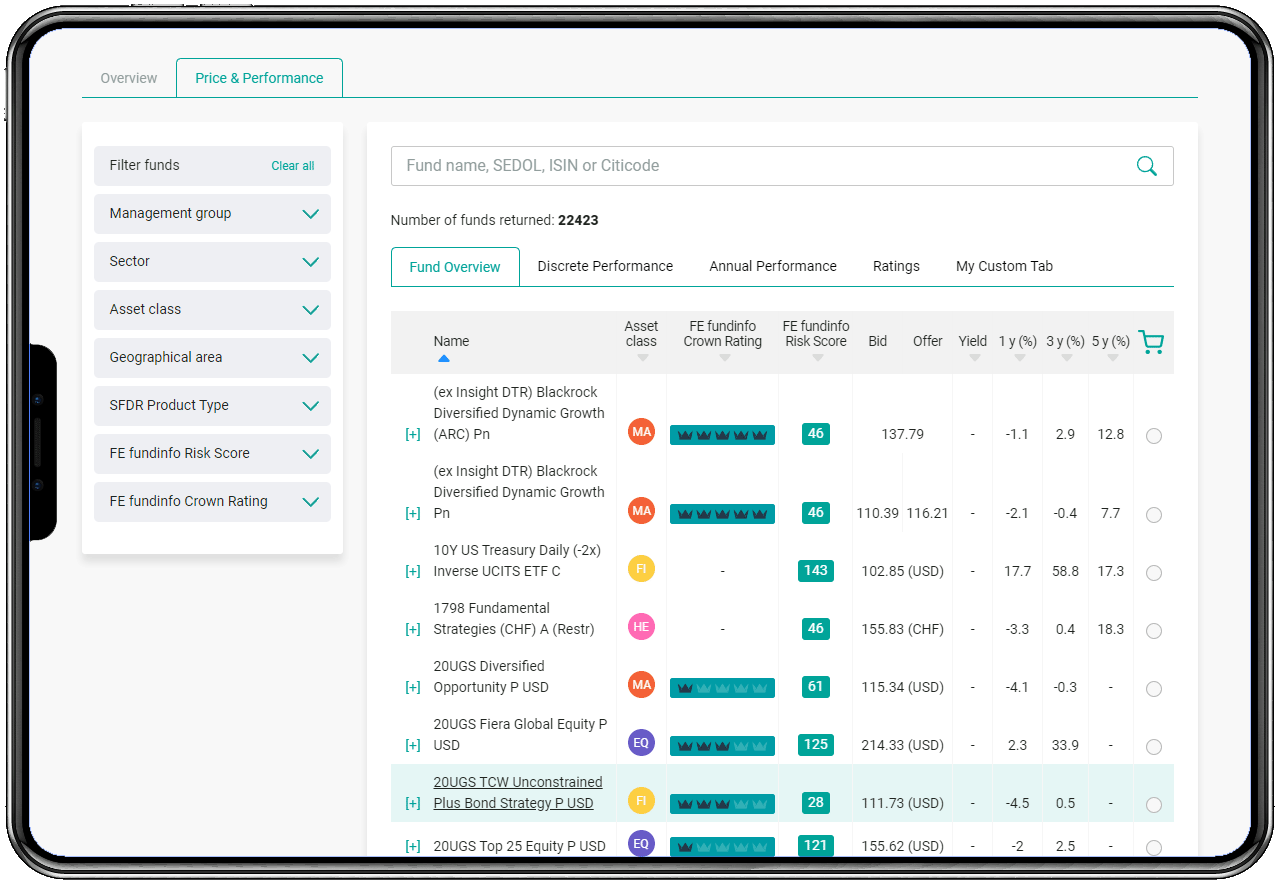Click risk score 28 badge

tap(816, 802)
